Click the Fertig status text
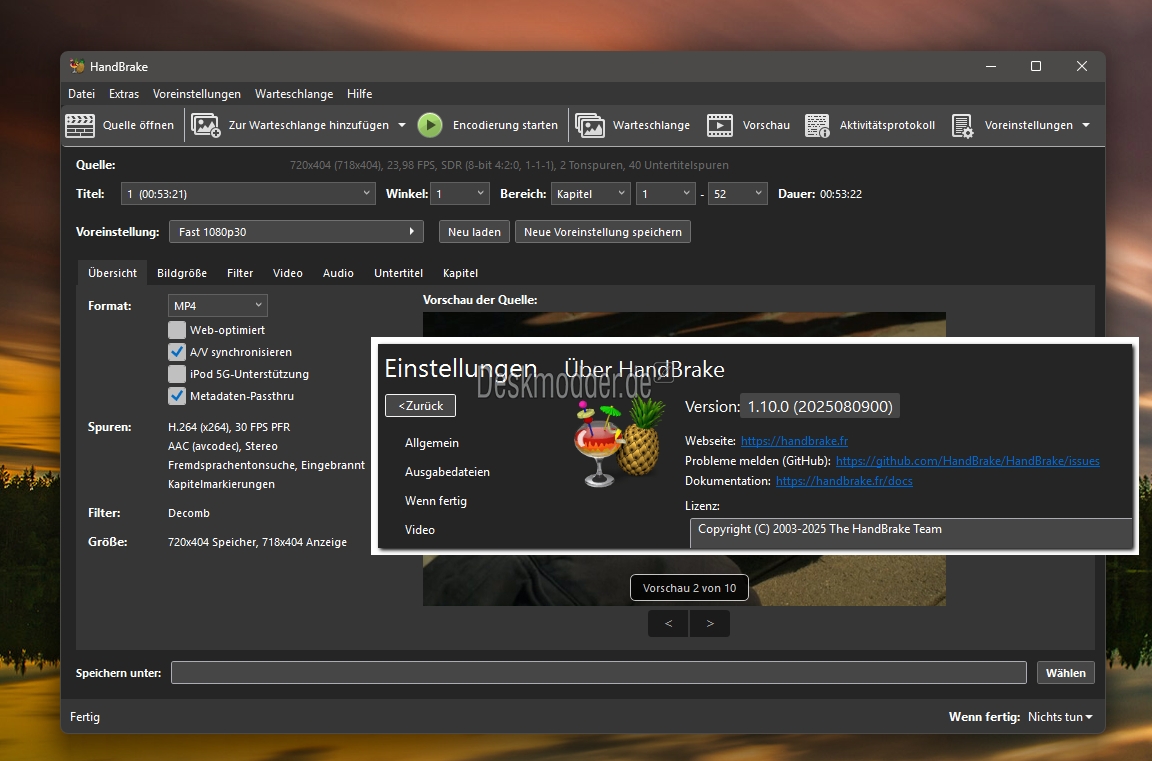The width and height of the screenshot is (1152, 761). click(85, 717)
